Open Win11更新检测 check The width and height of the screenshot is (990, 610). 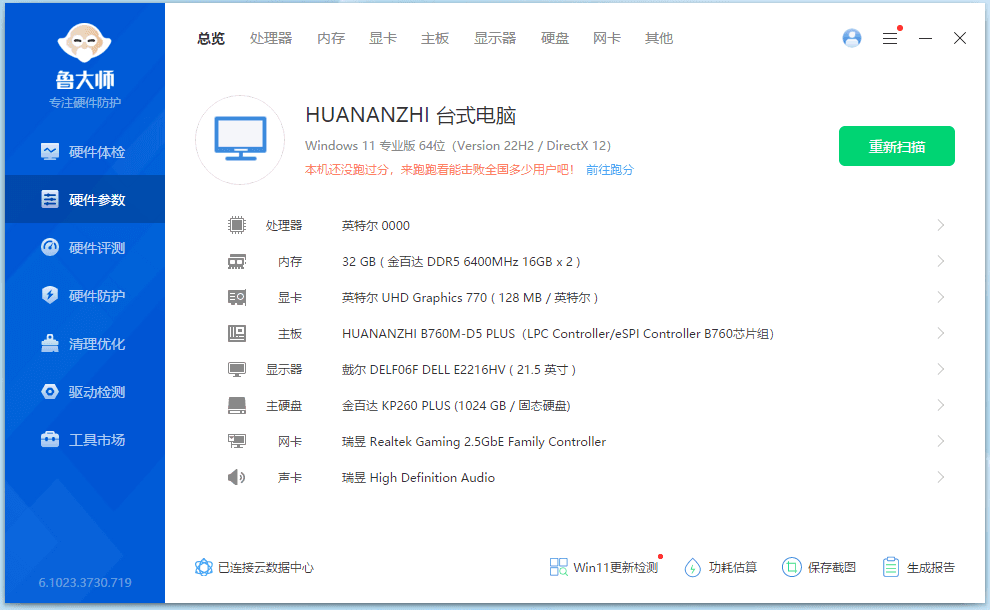pyautogui.click(x=604, y=567)
